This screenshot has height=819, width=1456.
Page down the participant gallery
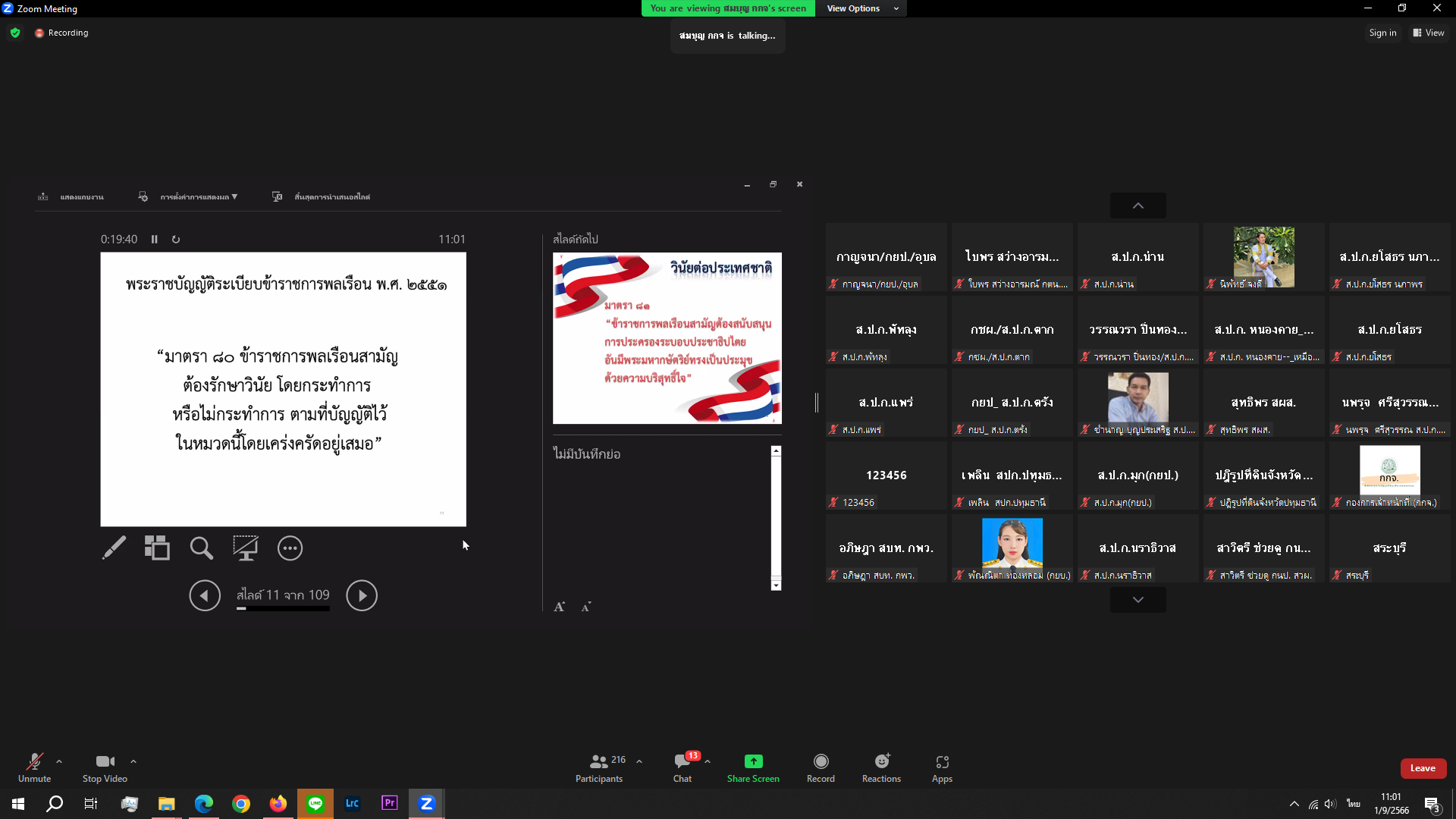click(1137, 600)
